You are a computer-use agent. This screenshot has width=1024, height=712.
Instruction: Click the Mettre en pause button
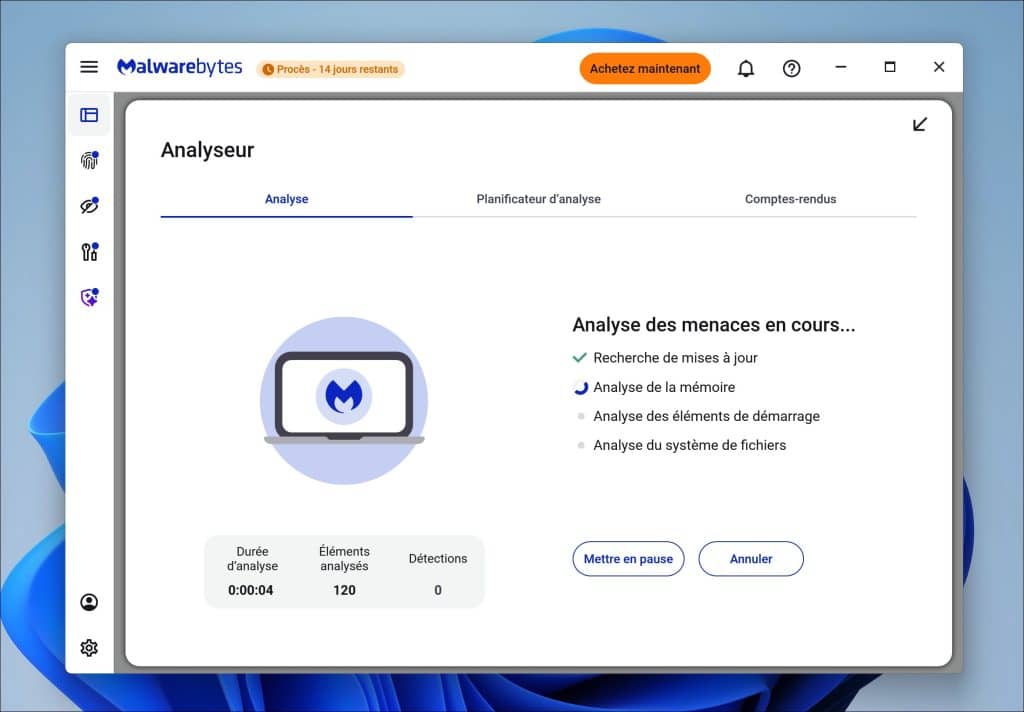tap(628, 559)
